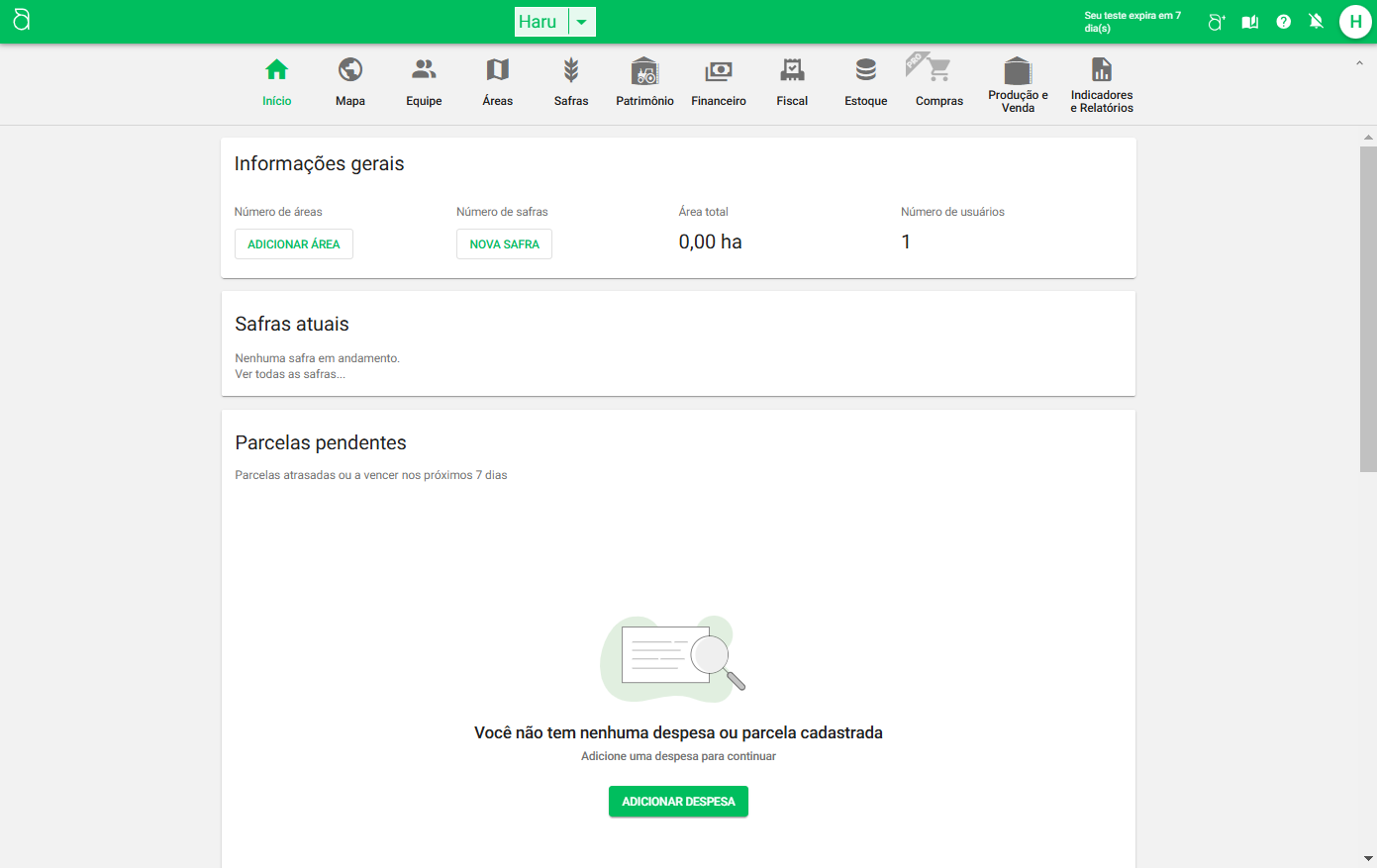Viewport: 1377px width, 868px height.
Task: Open the user avatar H menu
Action: tap(1354, 22)
